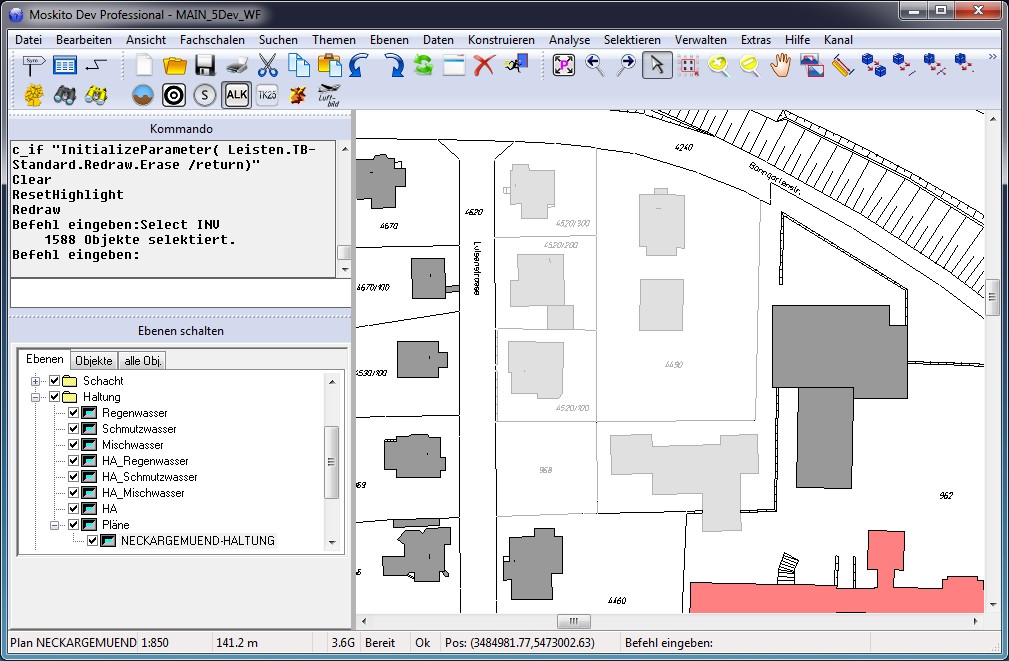Click the Luftbild aerial photo icon

pos(329,95)
